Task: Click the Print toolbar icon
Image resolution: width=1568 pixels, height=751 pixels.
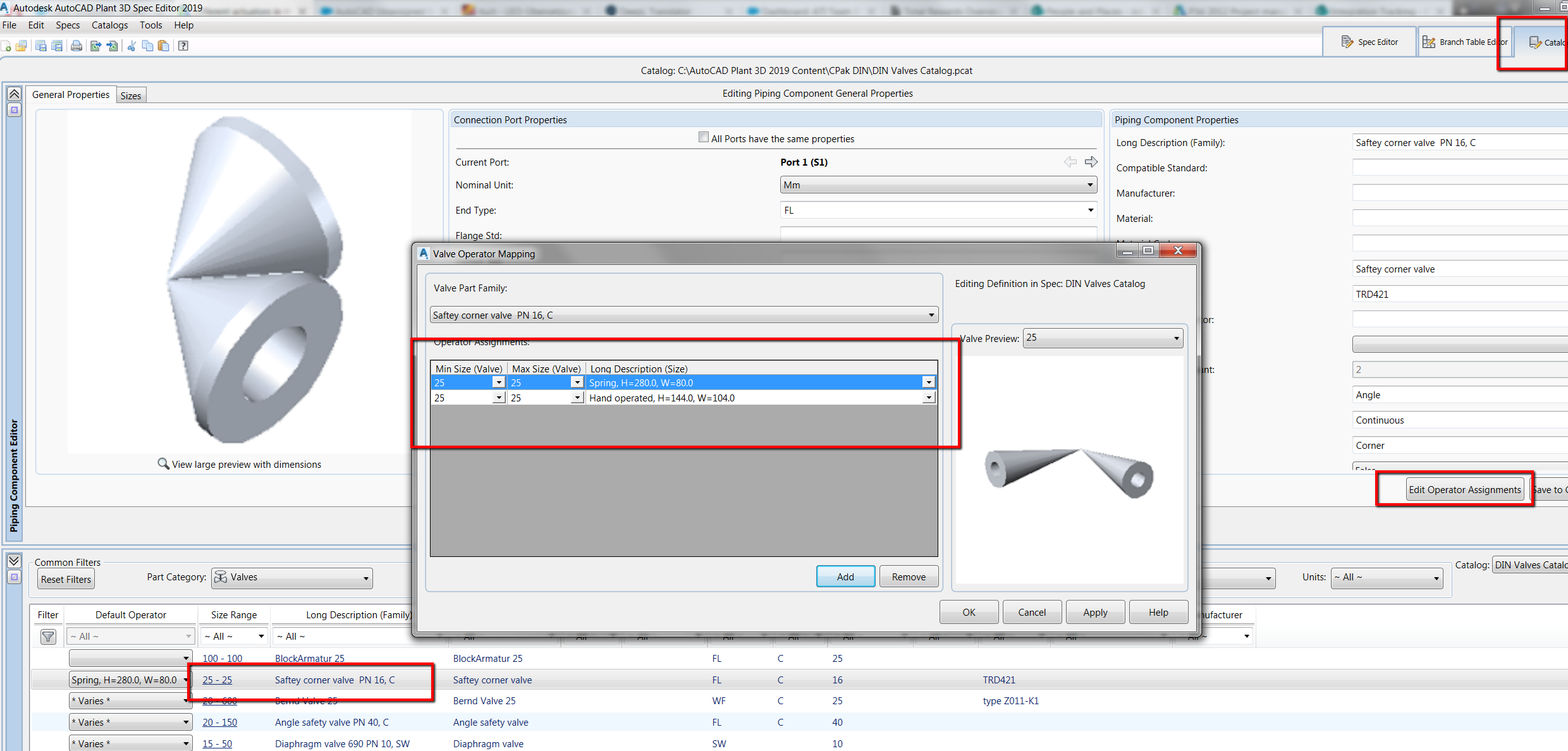Action: [77, 46]
